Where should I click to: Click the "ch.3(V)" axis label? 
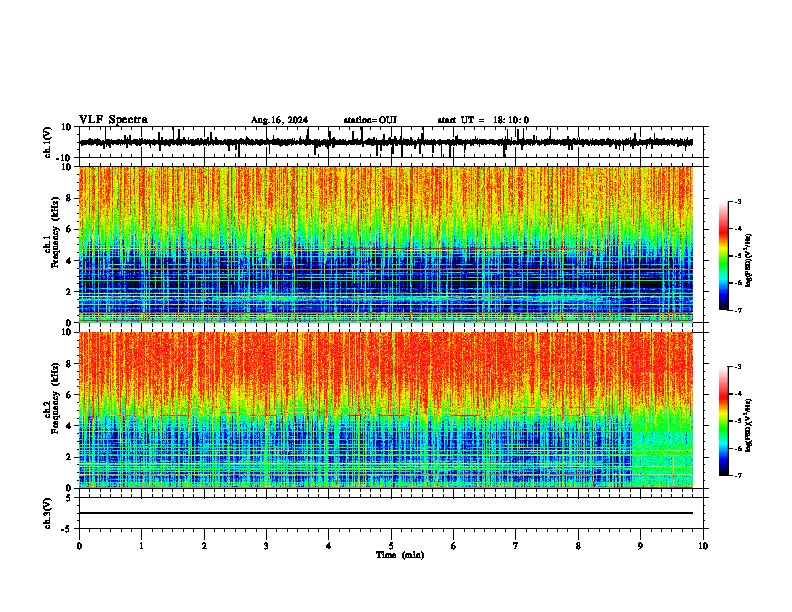point(48,513)
